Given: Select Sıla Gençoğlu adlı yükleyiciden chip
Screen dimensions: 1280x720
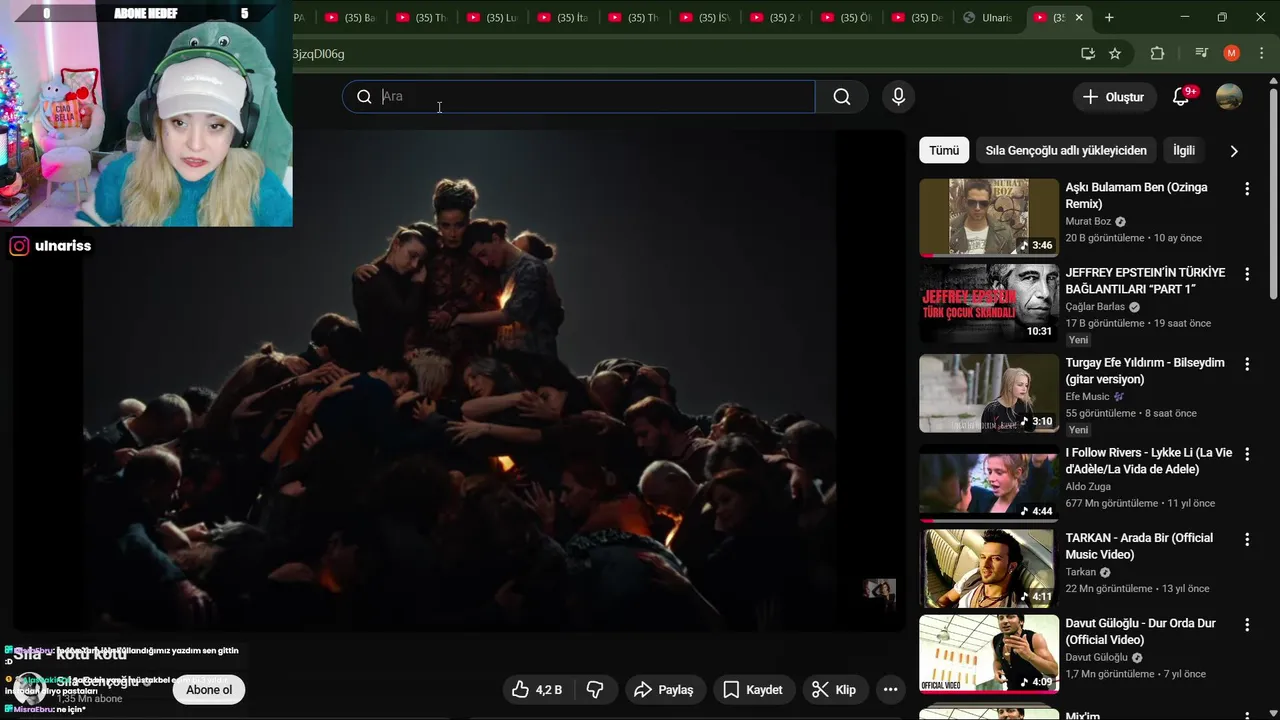Looking at the screenshot, I should point(1066,150).
